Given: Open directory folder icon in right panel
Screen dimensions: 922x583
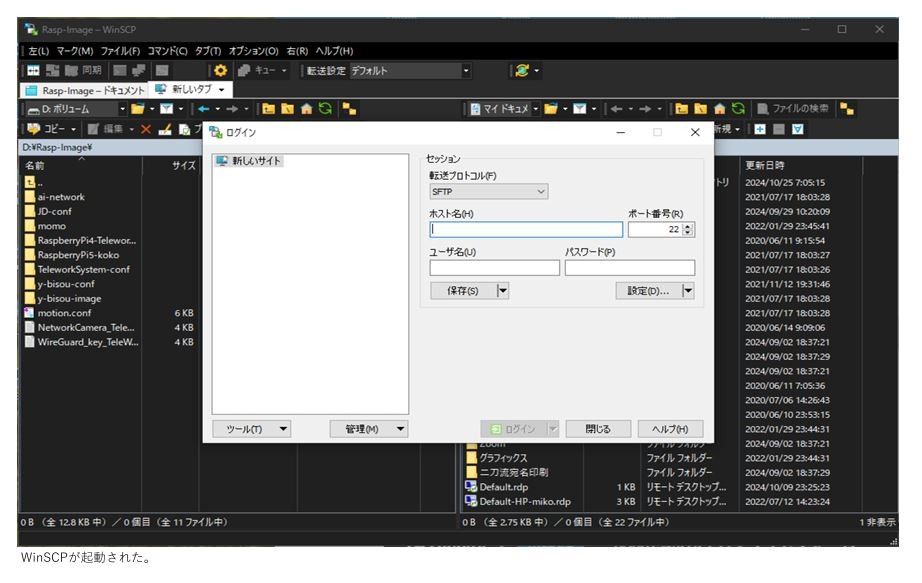Looking at the screenshot, I should click(551, 109).
